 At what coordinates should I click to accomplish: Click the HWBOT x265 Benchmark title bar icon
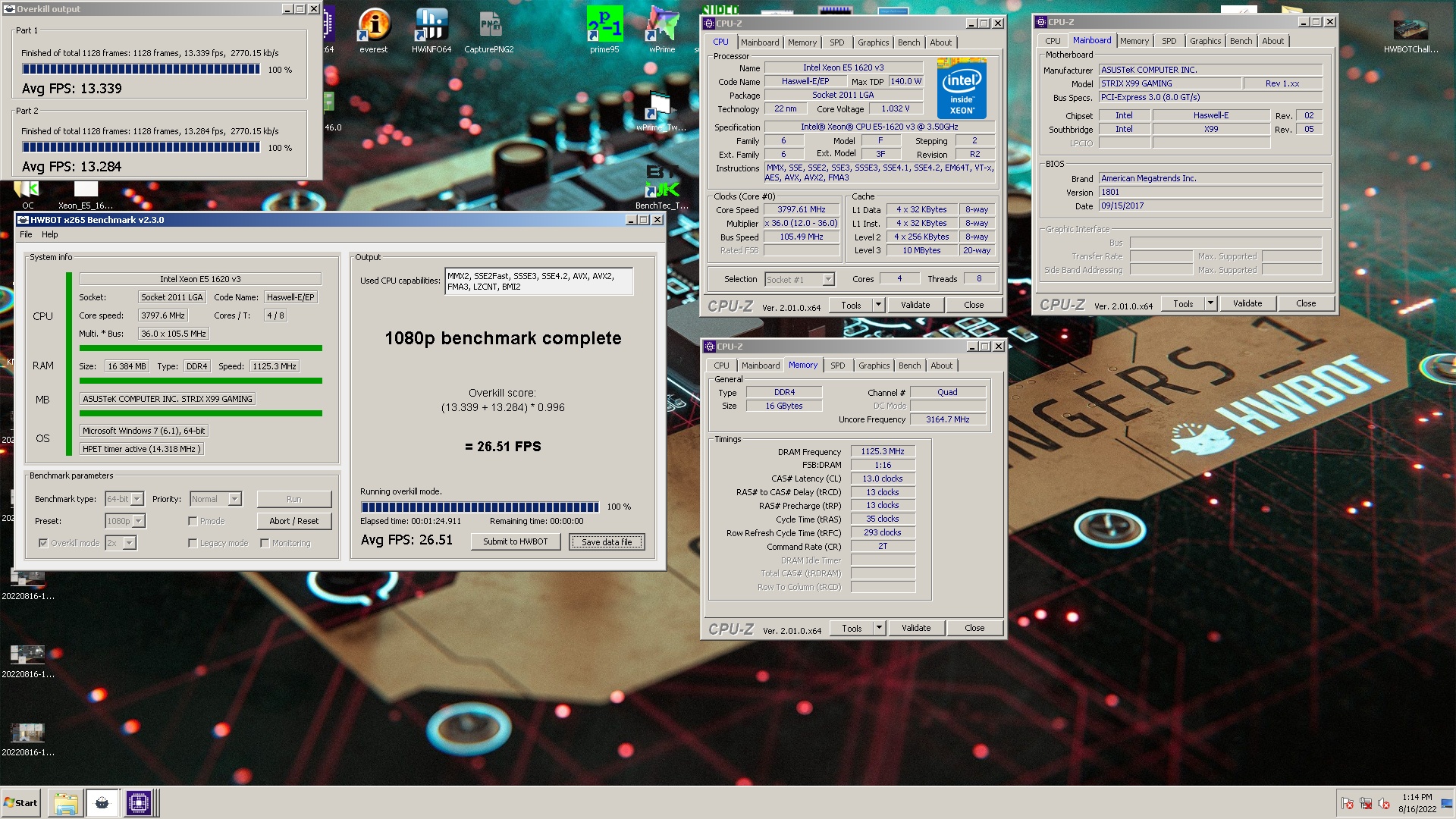[24, 220]
